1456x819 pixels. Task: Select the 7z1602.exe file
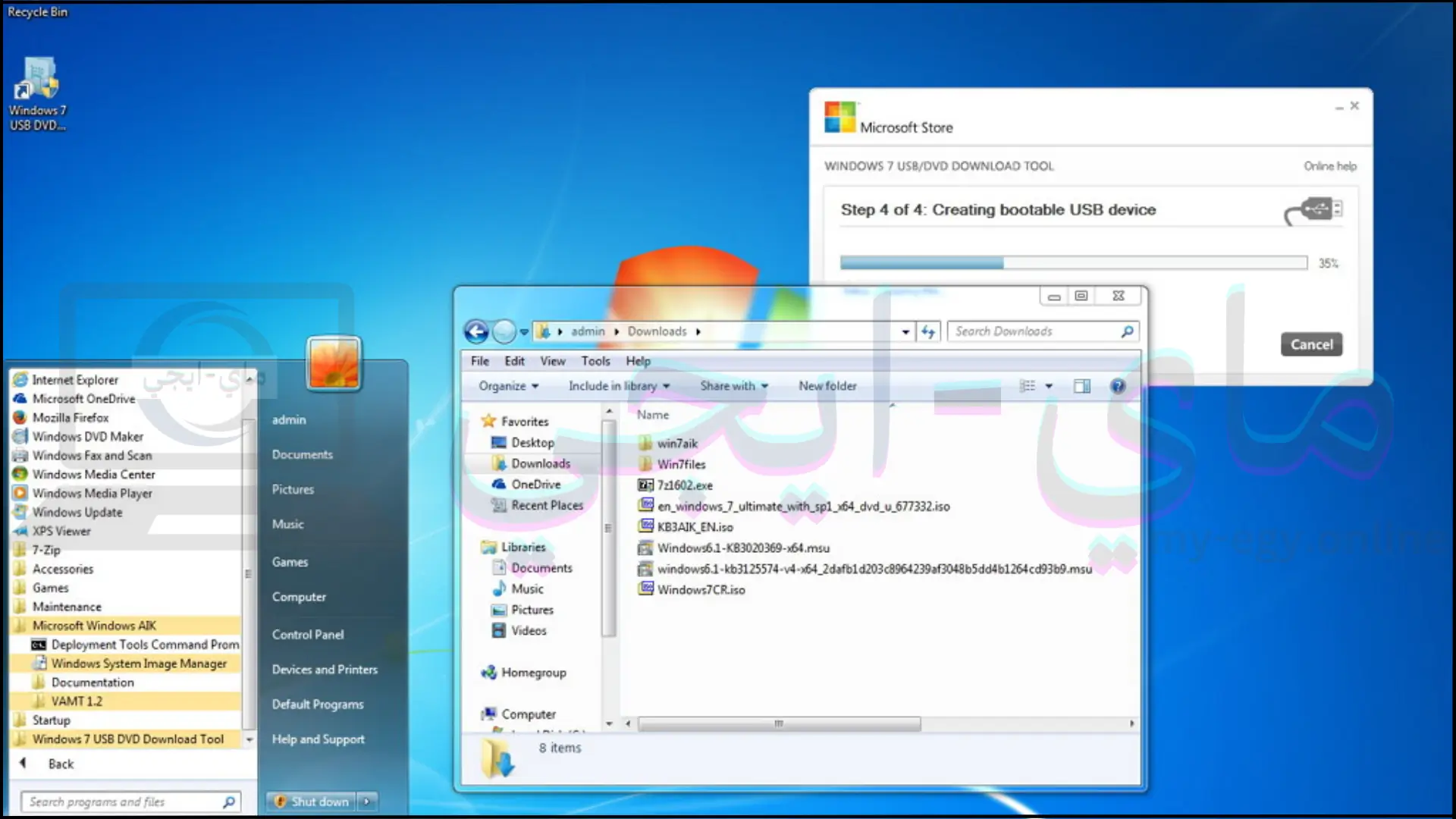tap(676, 485)
